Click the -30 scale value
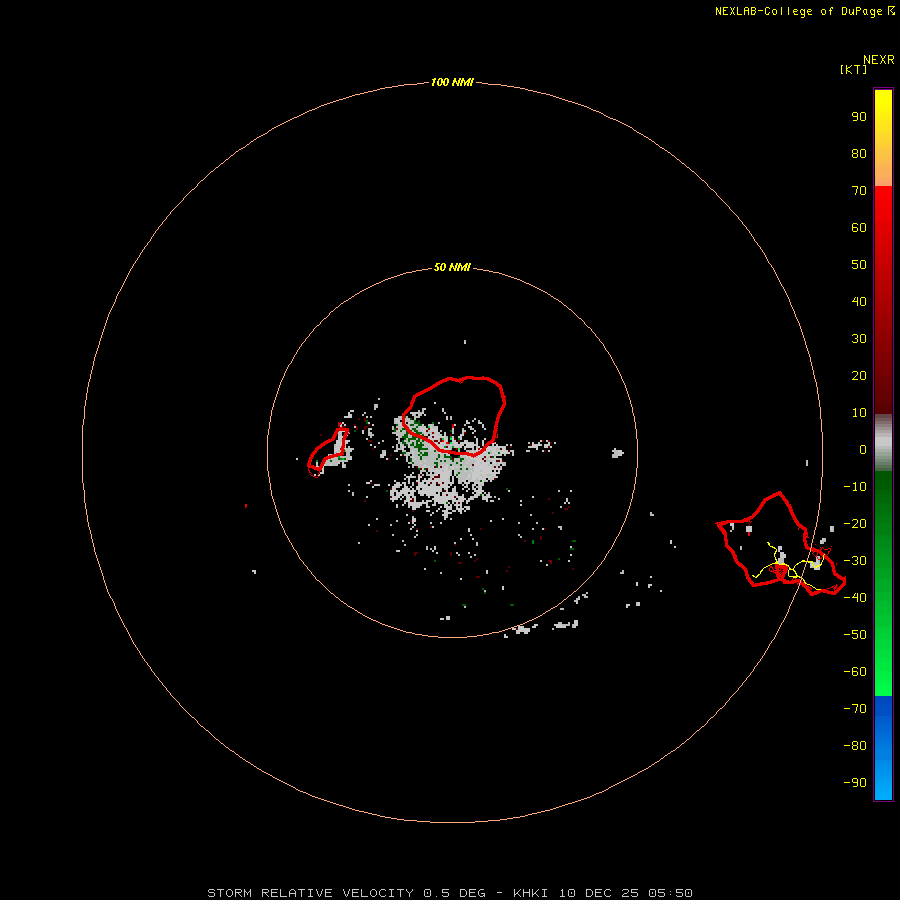The height and width of the screenshot is (900, 900). point(855,561)
